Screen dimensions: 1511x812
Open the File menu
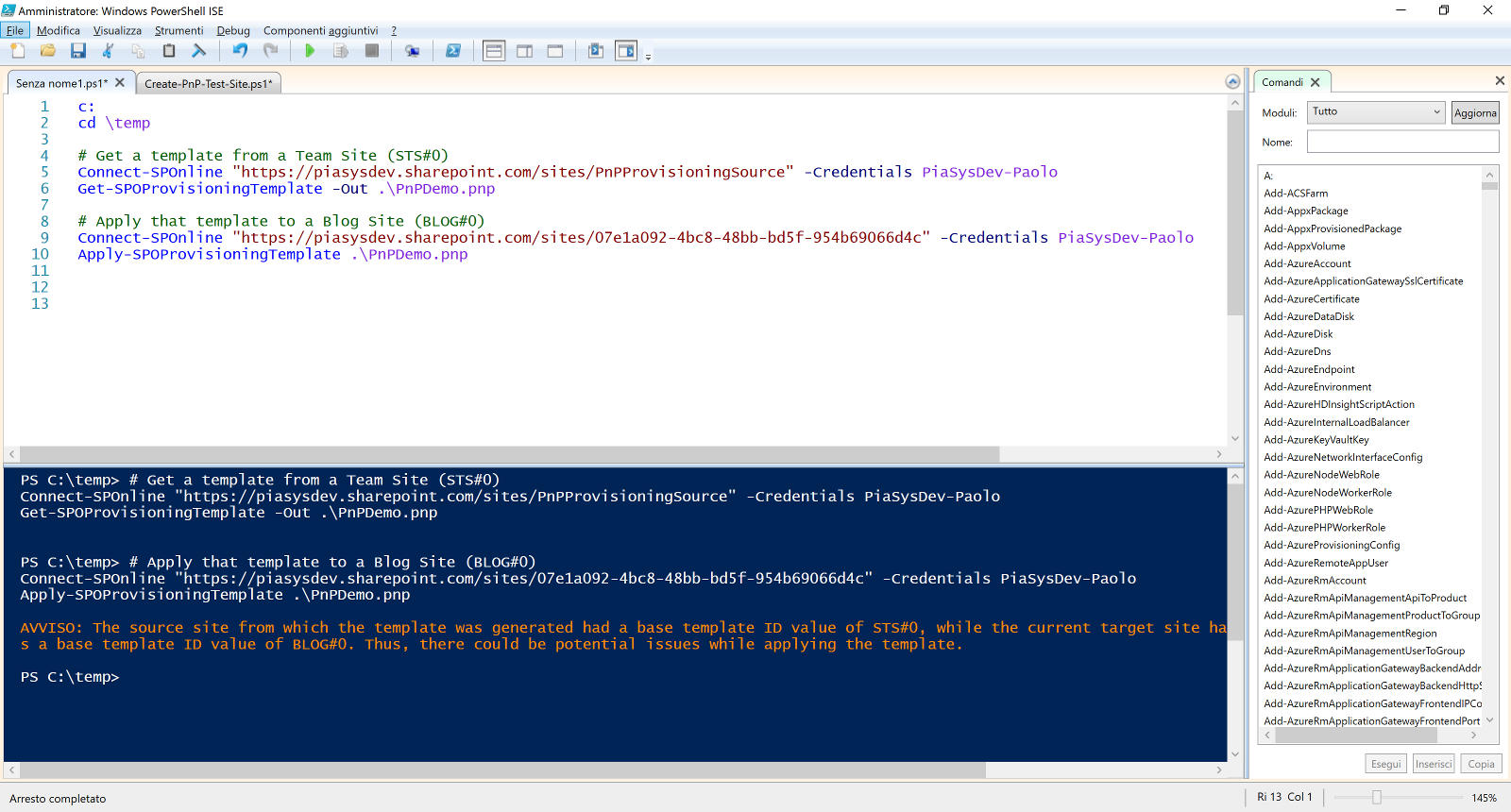(15, 30)
